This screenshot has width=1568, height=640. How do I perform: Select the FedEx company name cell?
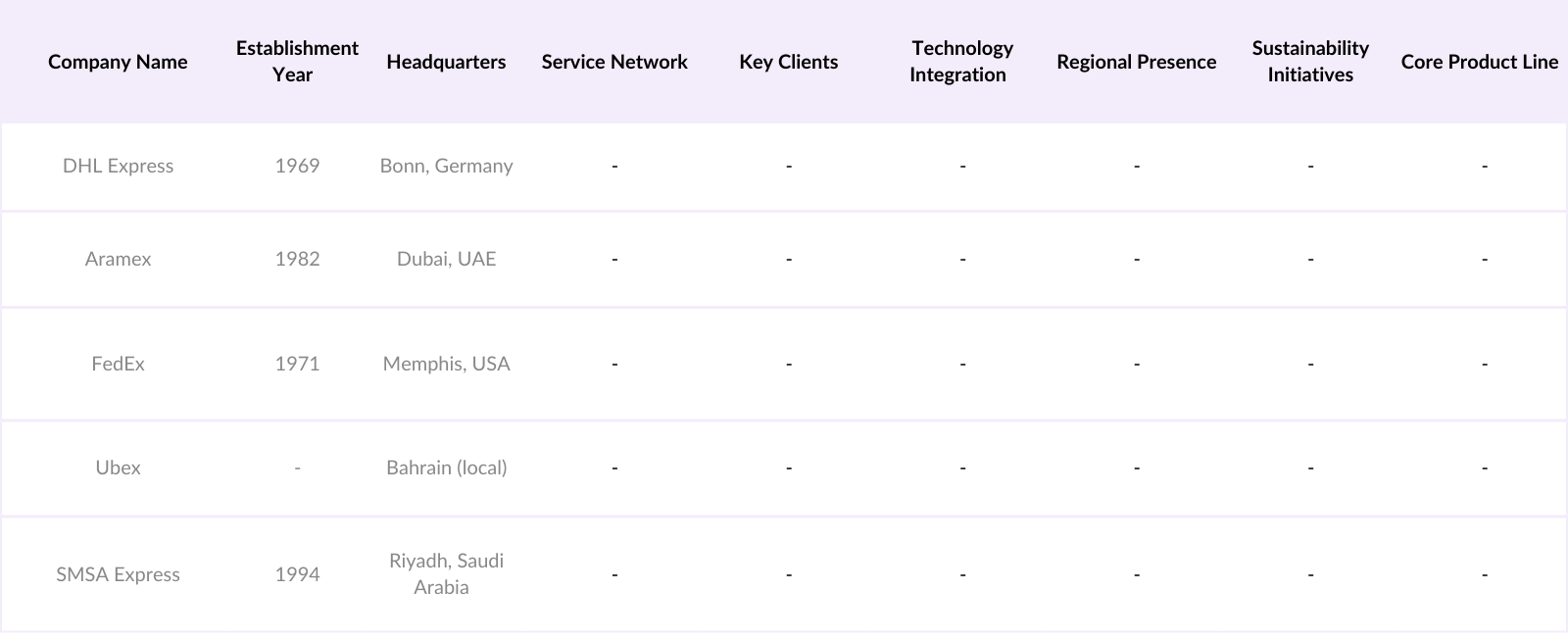click(118, 364)
